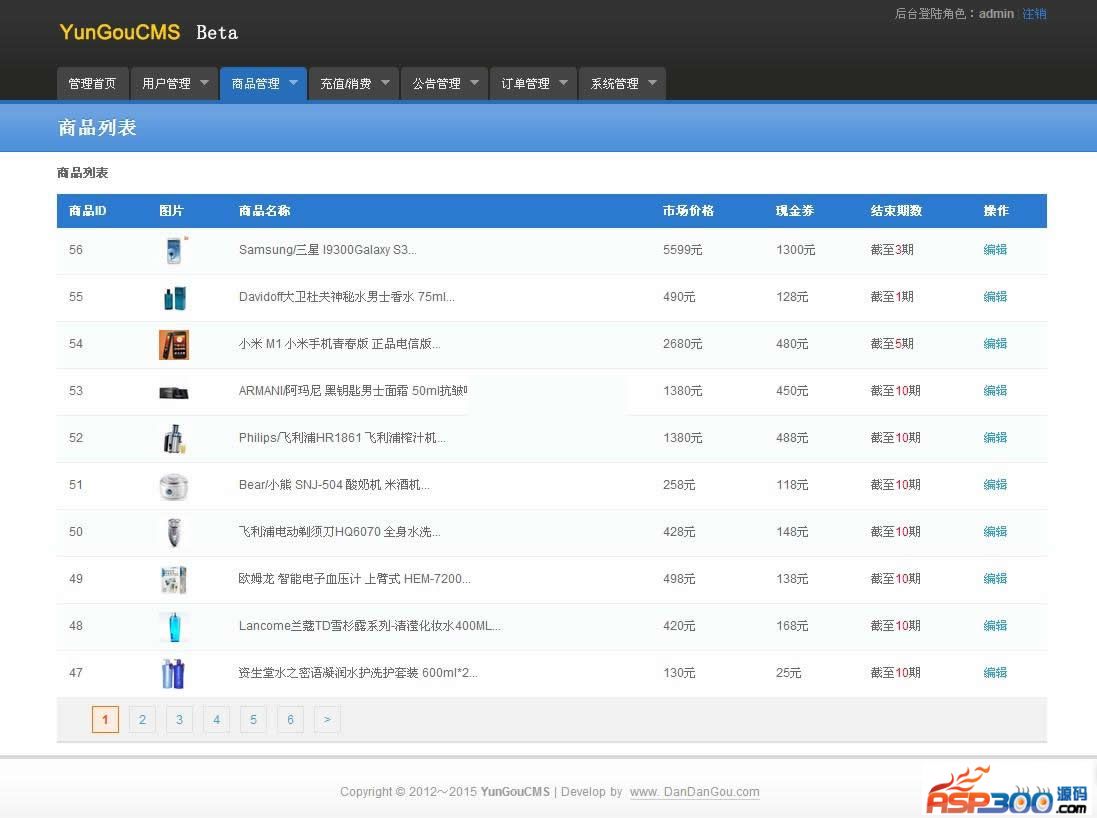
Task: Click 注销 to log out
Action: click(x=1034, y=14)
